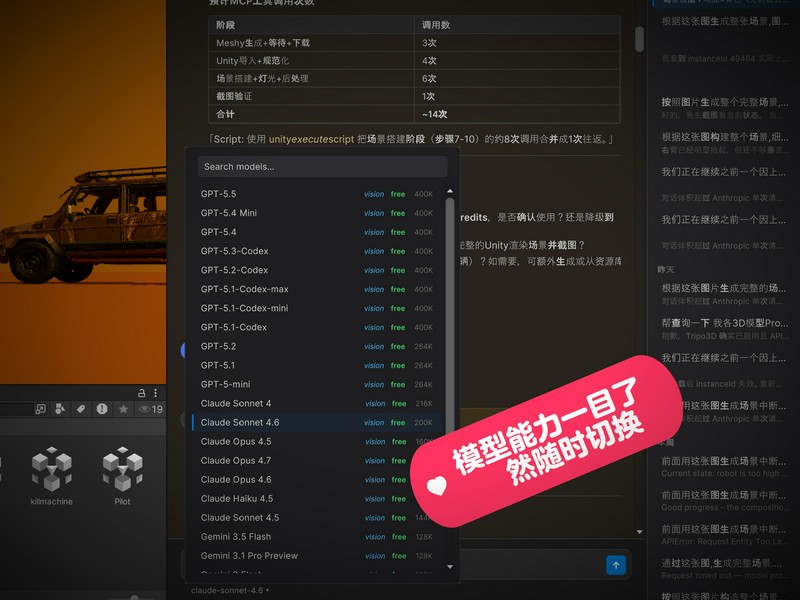800x600 pixels.
Task: Select the Pilot prefab asset
Action: [x=122, y=476]
